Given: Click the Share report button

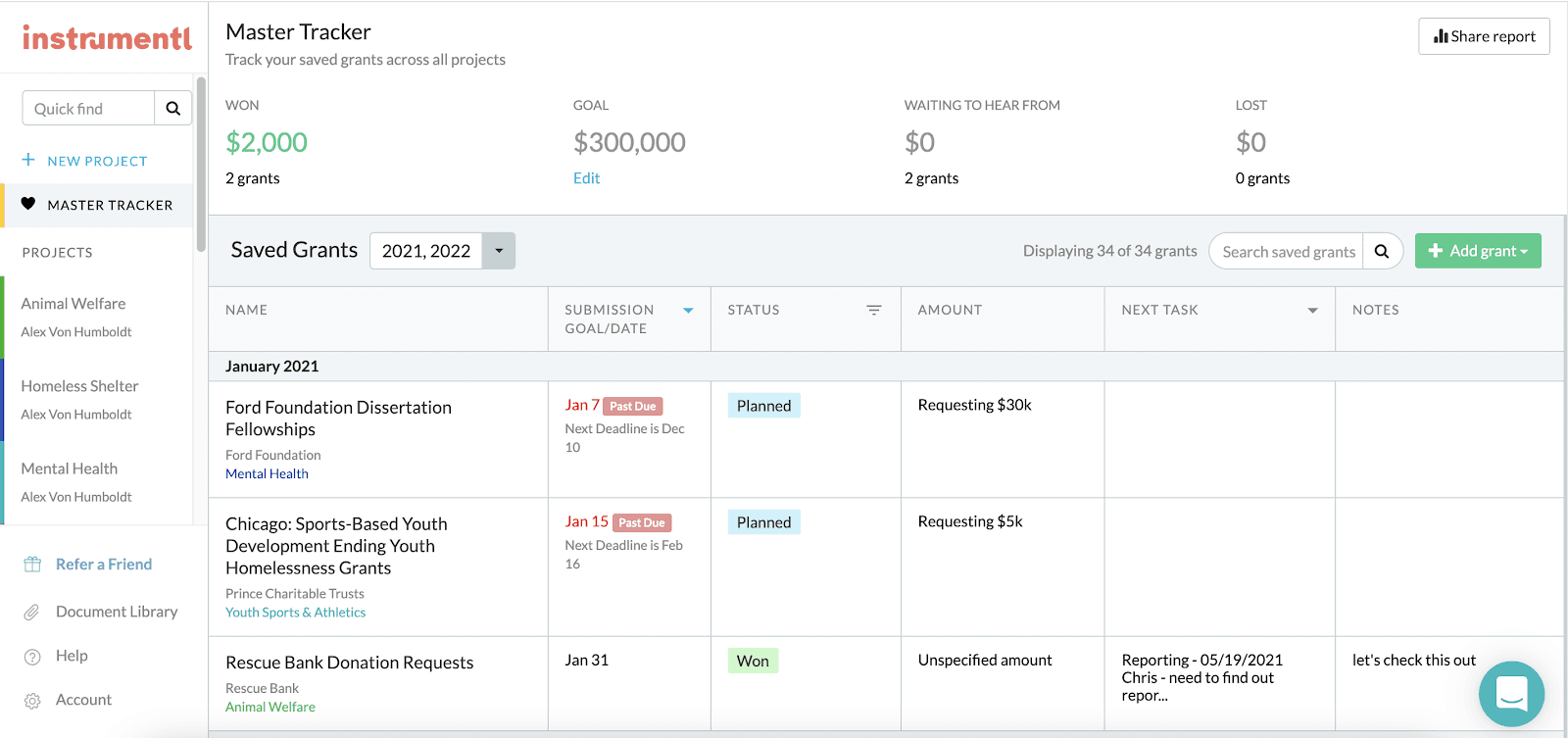Looking at the screenshot, I should tap(1484, 36).
